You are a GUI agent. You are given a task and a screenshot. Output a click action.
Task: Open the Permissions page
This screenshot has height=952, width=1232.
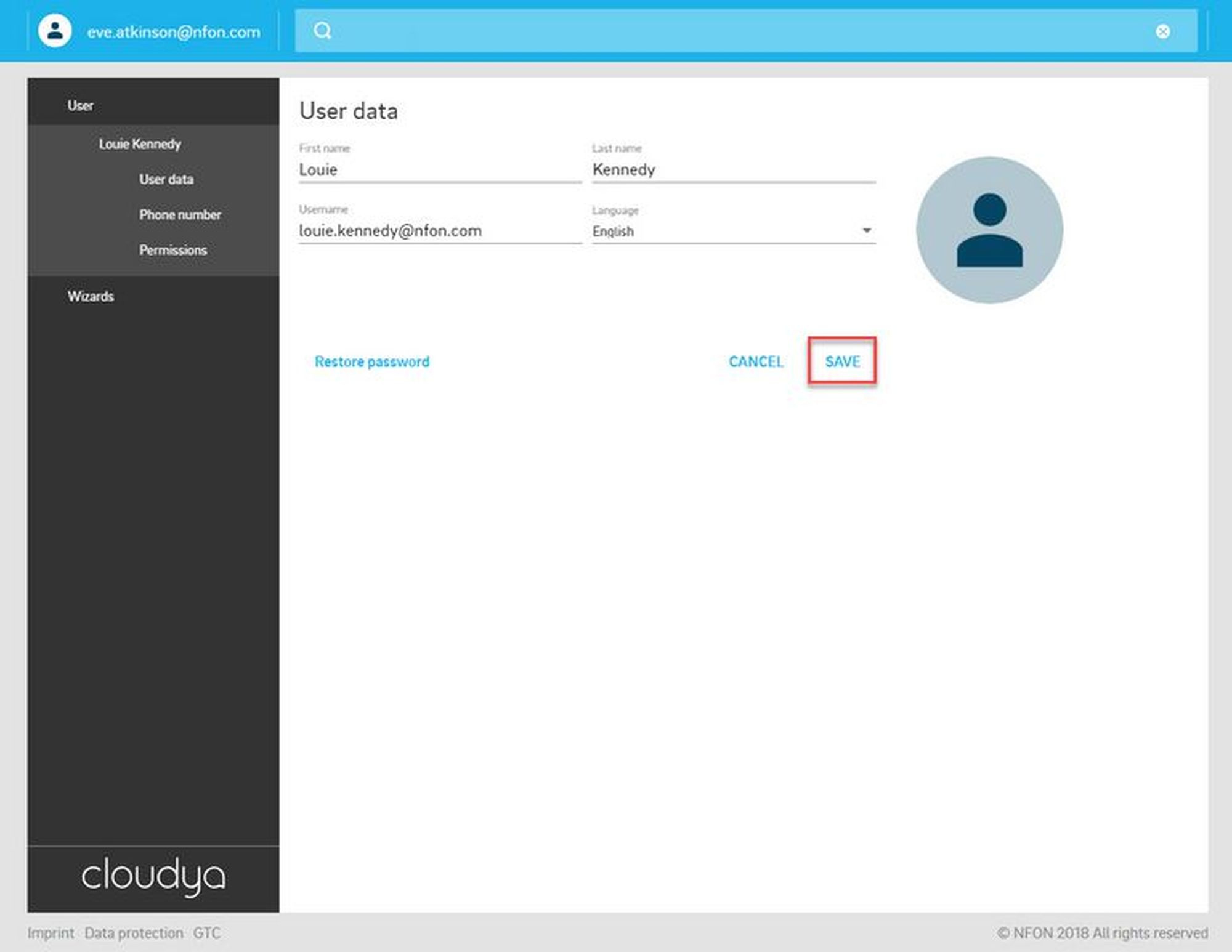pos(172,250)
